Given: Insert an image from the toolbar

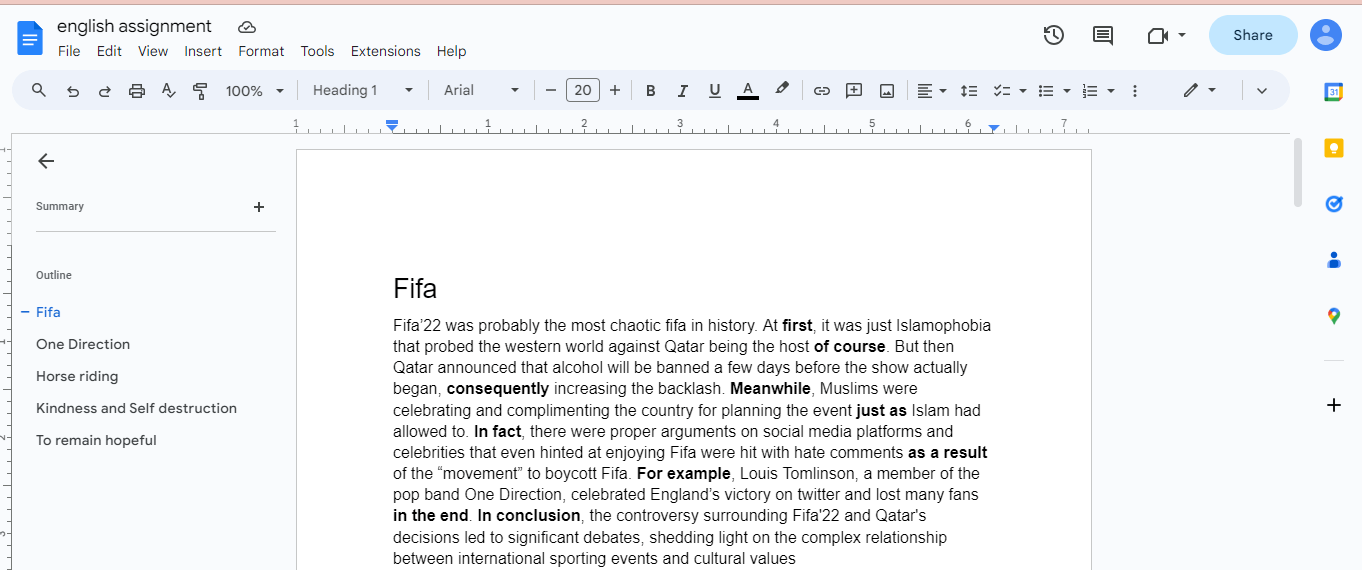Looking at the screenshot, I should 887,91.
